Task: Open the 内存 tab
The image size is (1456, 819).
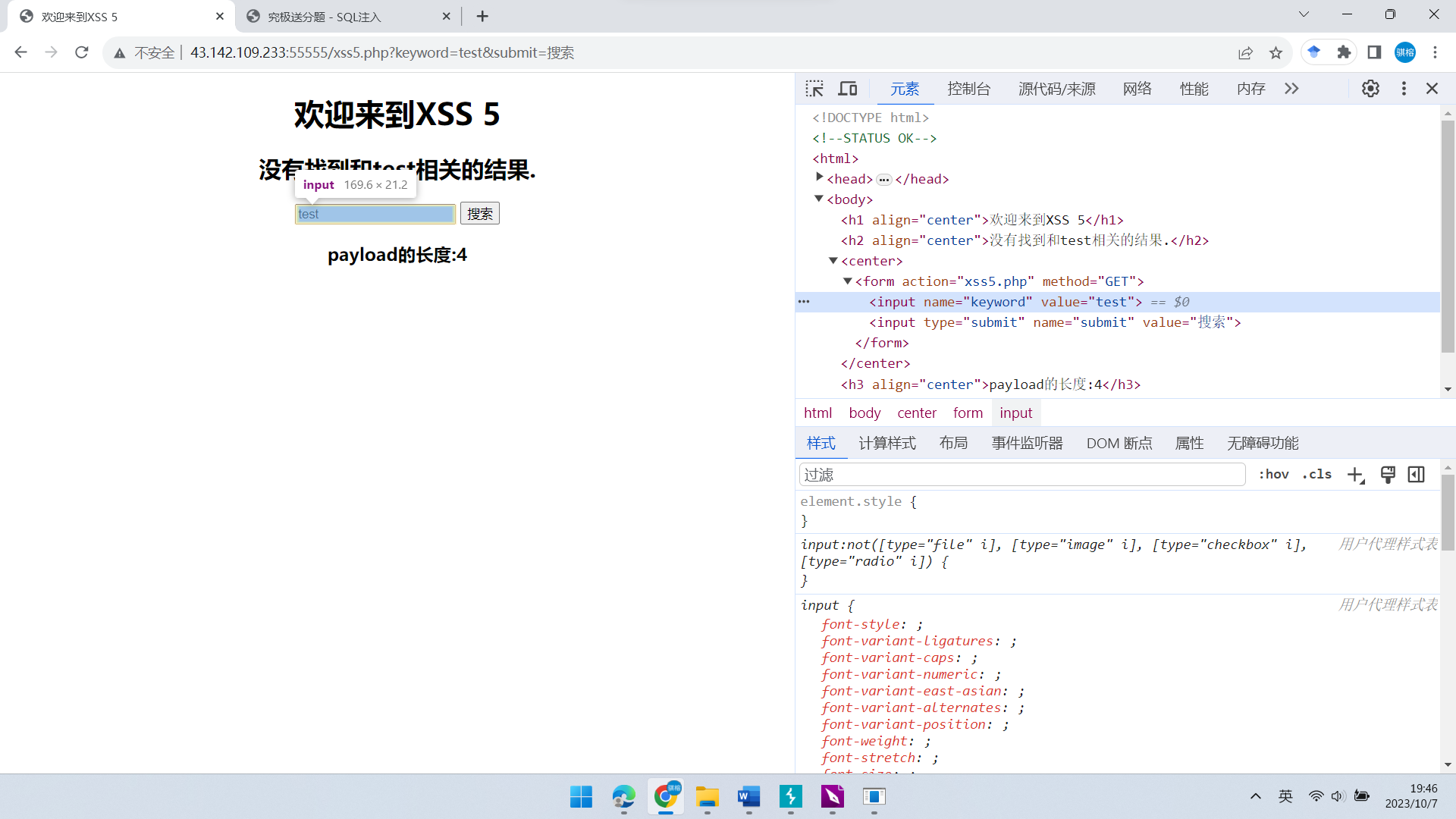Action: point(1251,89)
